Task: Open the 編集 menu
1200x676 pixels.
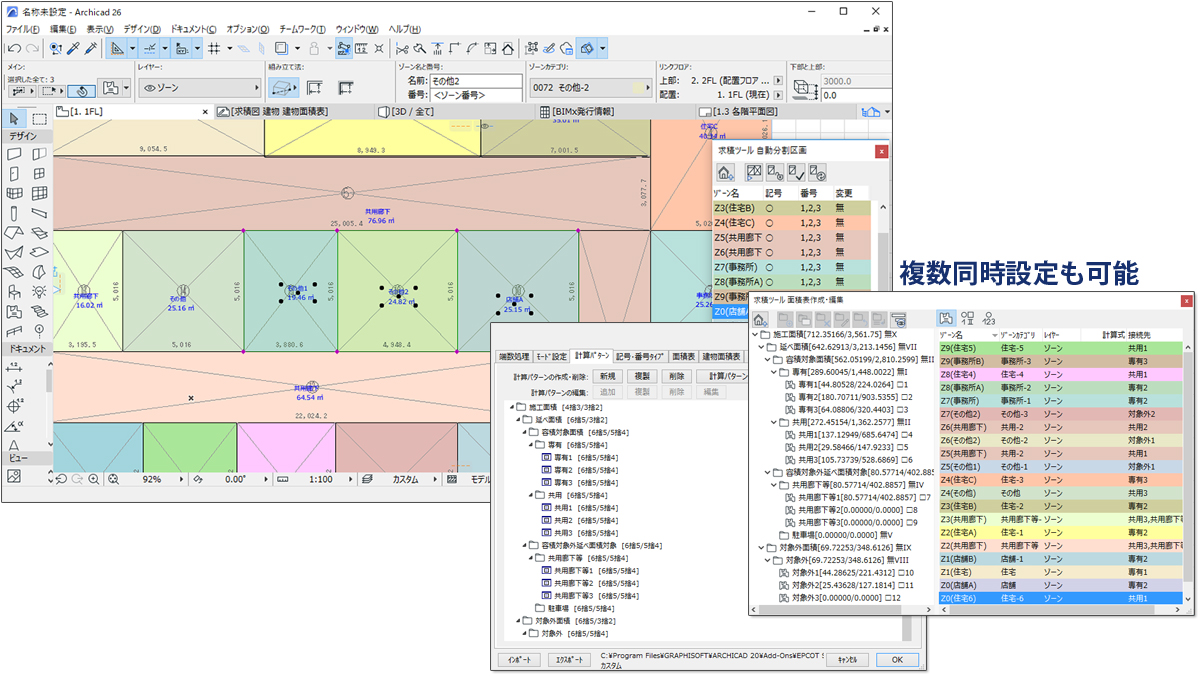Action: point(63,29)
